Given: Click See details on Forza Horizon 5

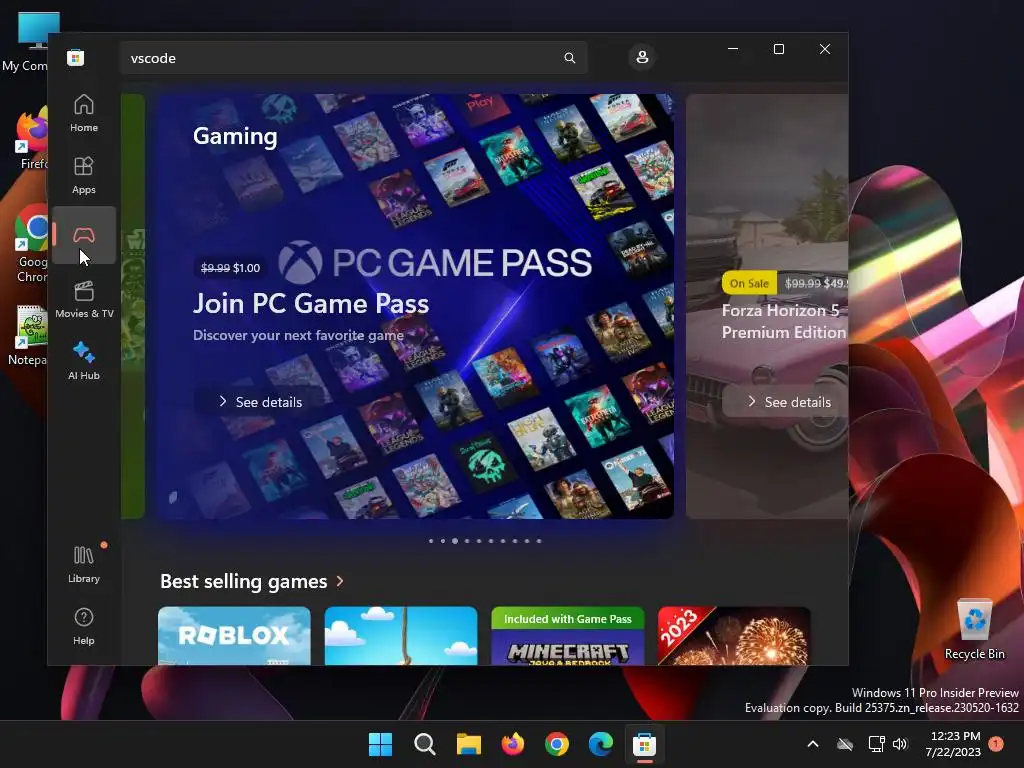Looking at the screenshot, I should point(788,402).
